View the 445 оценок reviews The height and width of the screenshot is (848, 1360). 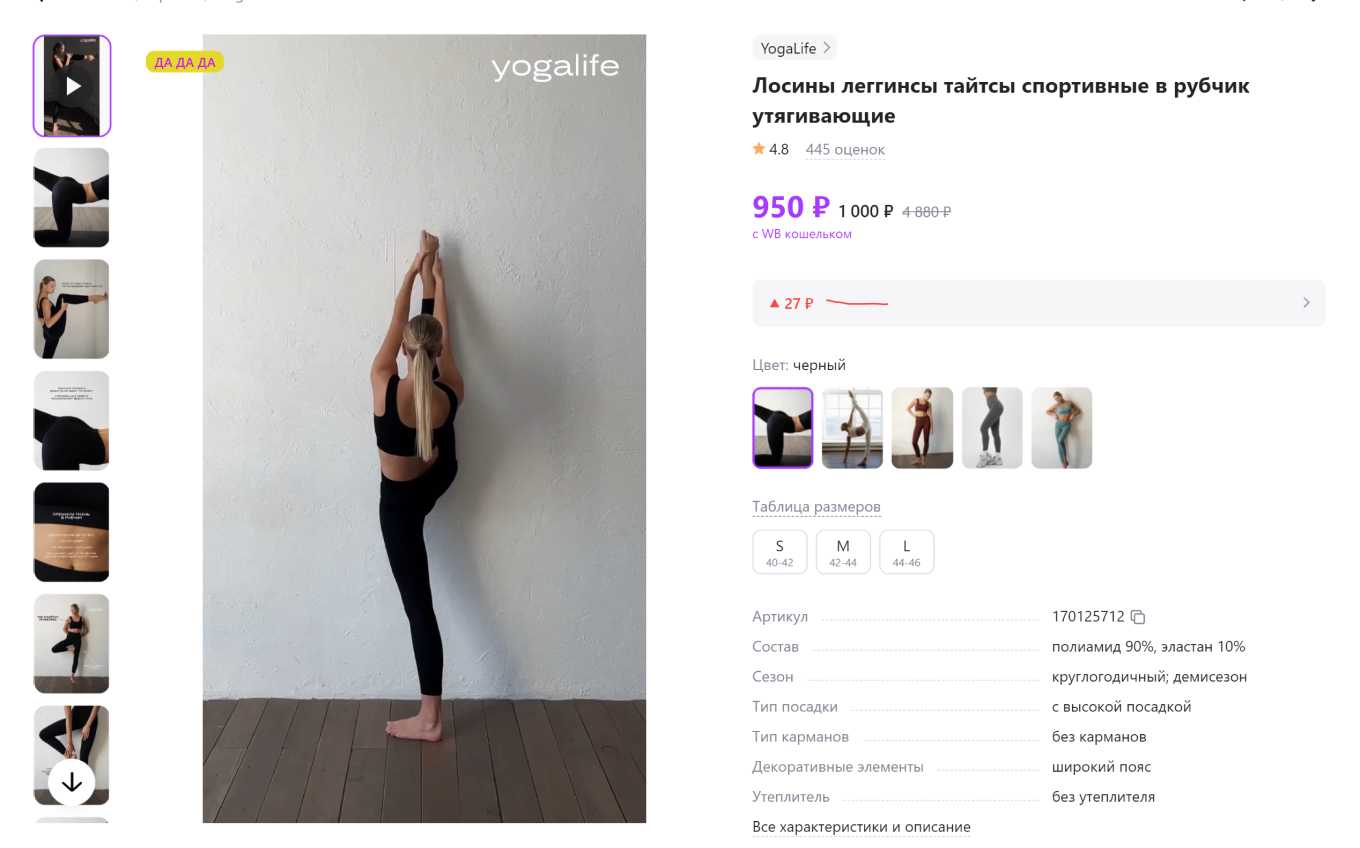(845, 150)
